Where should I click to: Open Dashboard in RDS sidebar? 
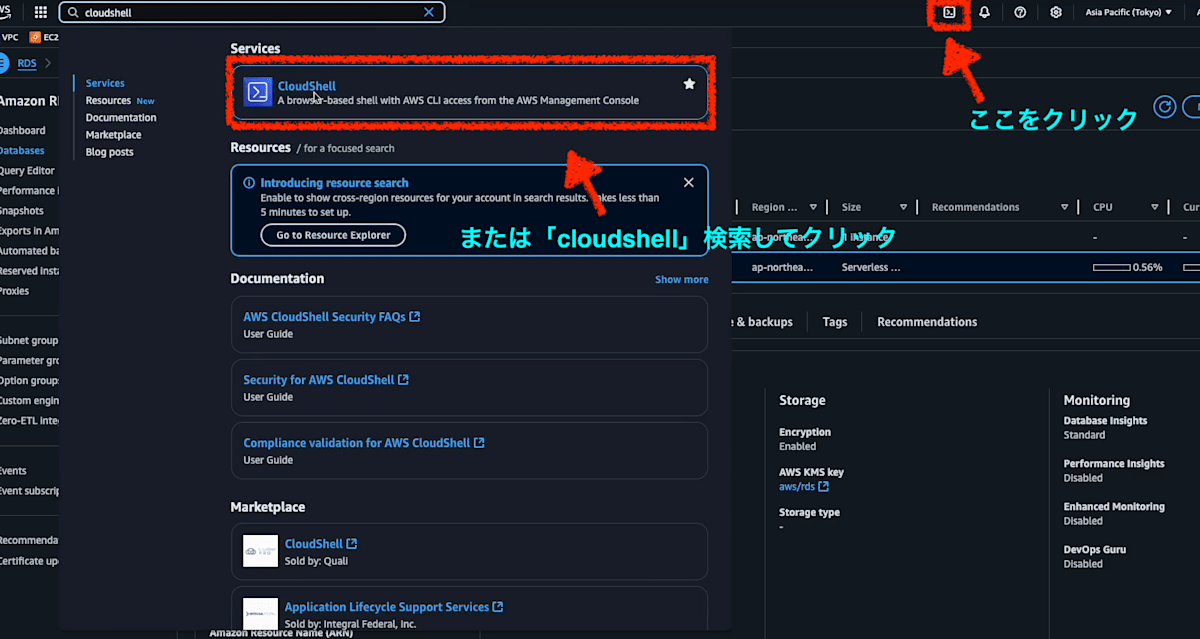pyautogui.click(x=23, y=131)
